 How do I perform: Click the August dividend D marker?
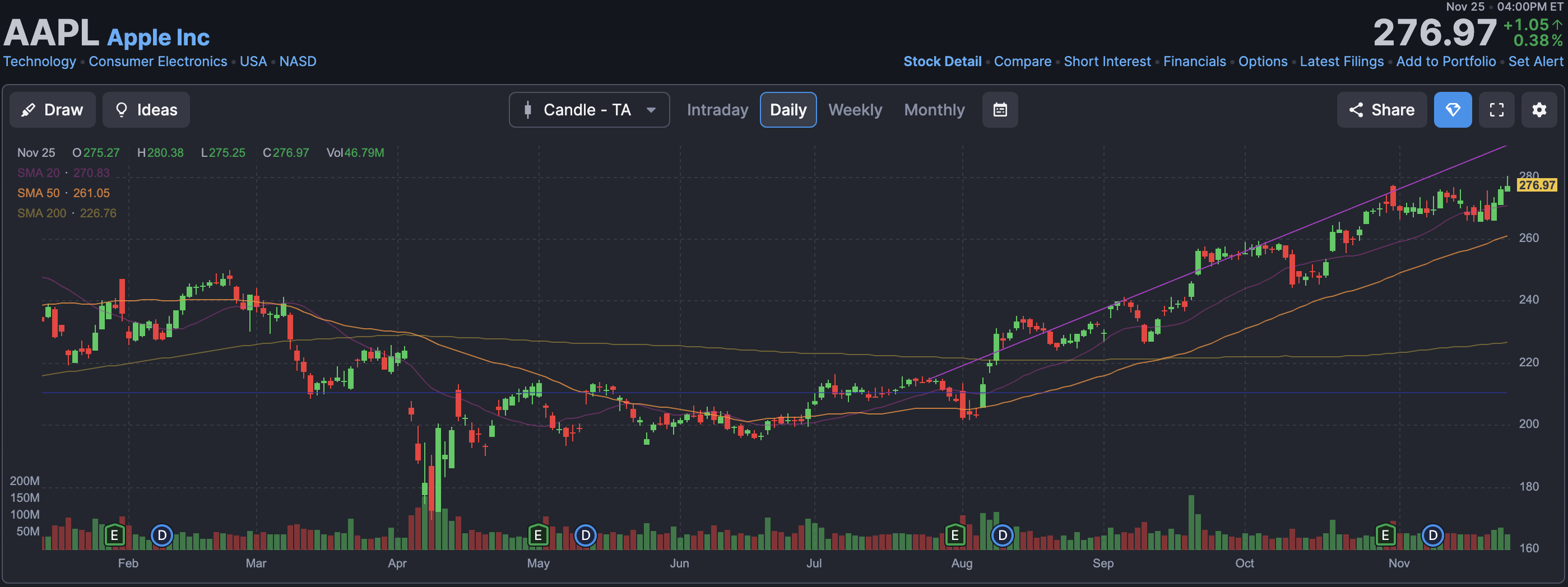[1003, 535]
